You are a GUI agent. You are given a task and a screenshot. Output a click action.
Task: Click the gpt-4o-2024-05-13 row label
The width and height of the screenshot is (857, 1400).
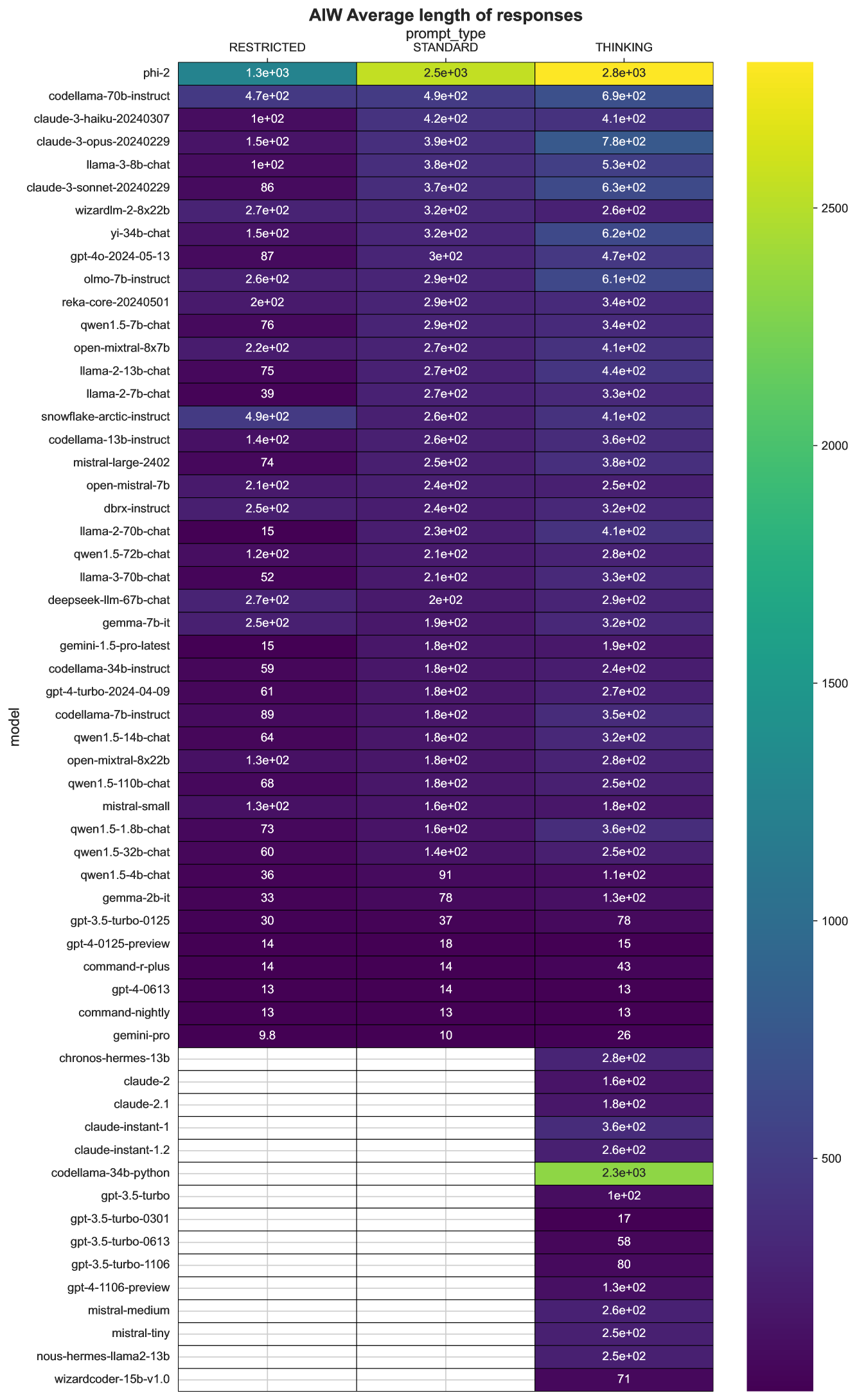pyautogui.click(x=120, y=256)
